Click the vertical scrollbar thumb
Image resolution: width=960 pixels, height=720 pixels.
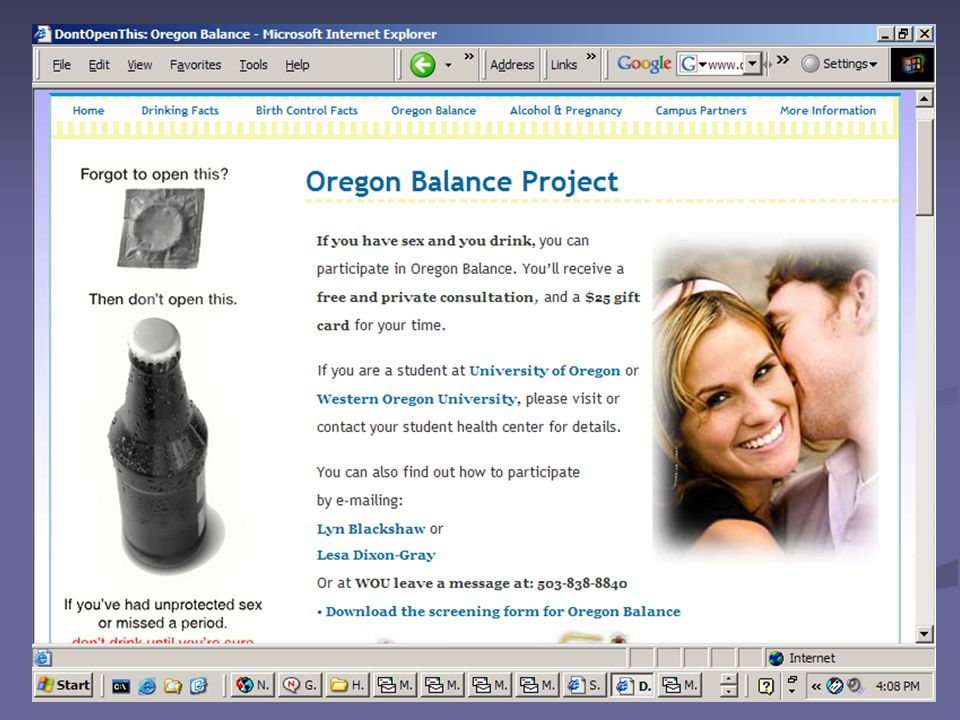924,167
